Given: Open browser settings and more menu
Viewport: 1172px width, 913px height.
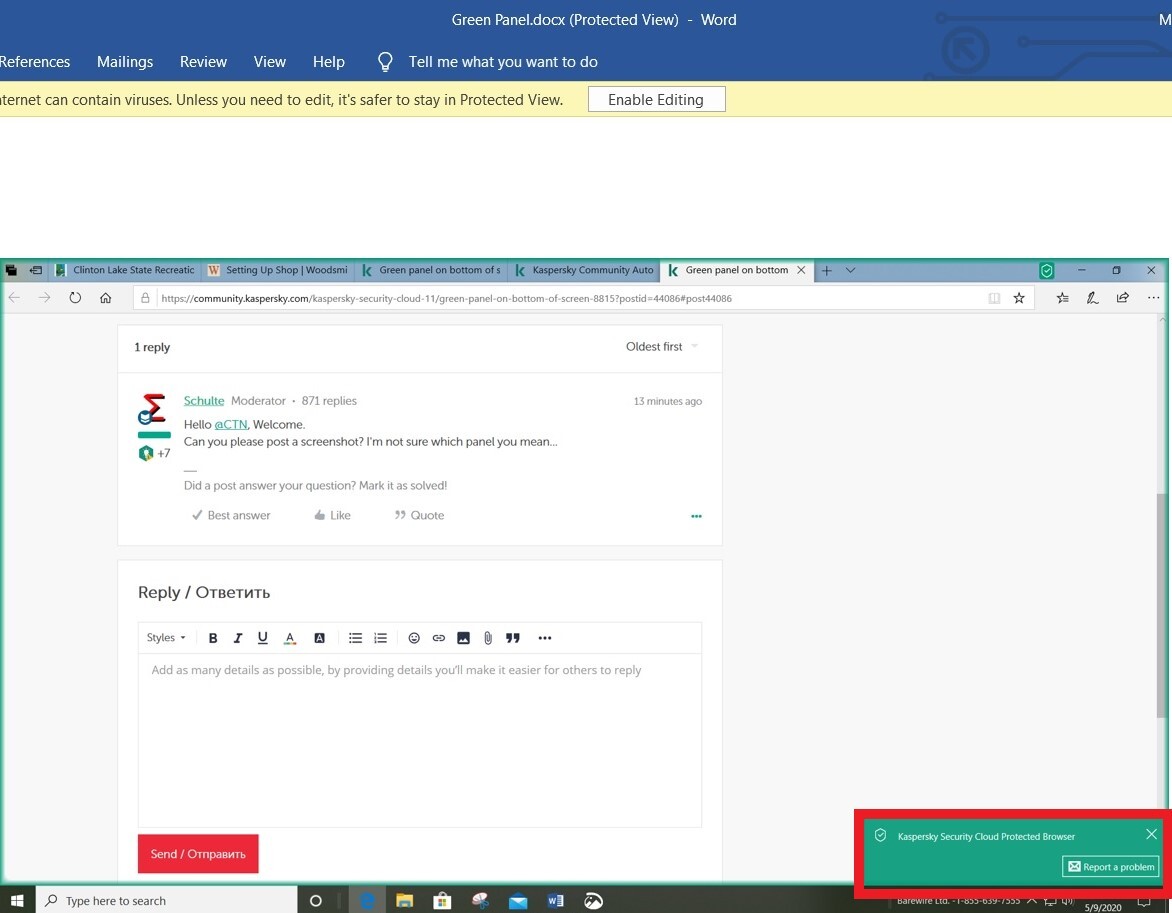Looking at the screenshot, I should tap(1153, 298).
